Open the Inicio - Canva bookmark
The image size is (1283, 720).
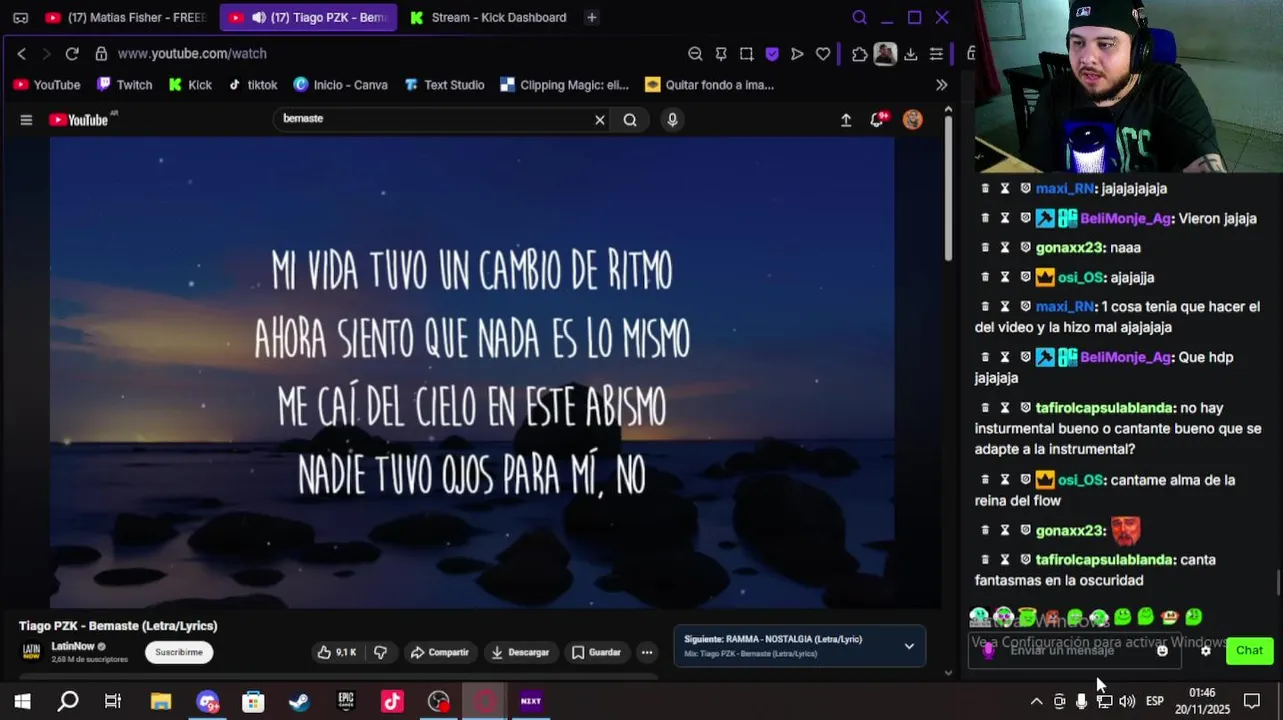click(340, 85)
